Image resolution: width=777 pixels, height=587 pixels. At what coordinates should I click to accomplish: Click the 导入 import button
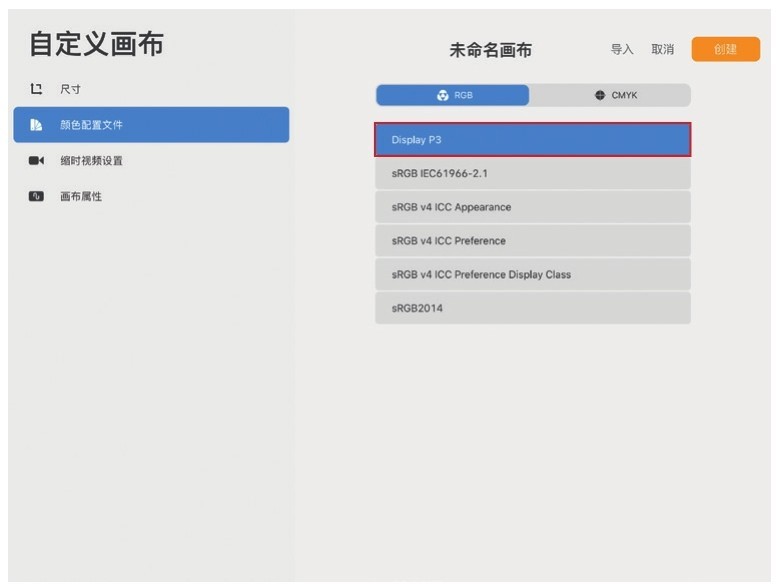coord(622,49)
